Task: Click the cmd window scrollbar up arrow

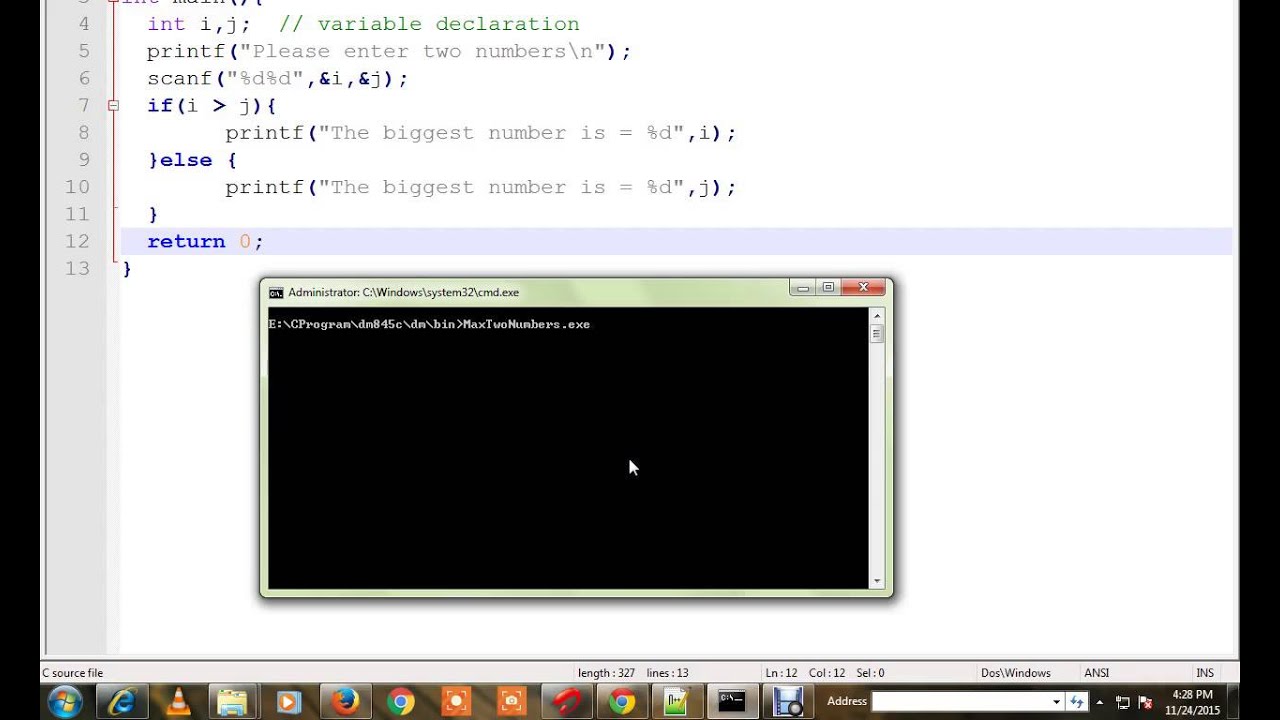Action: [x=877, y=315]
